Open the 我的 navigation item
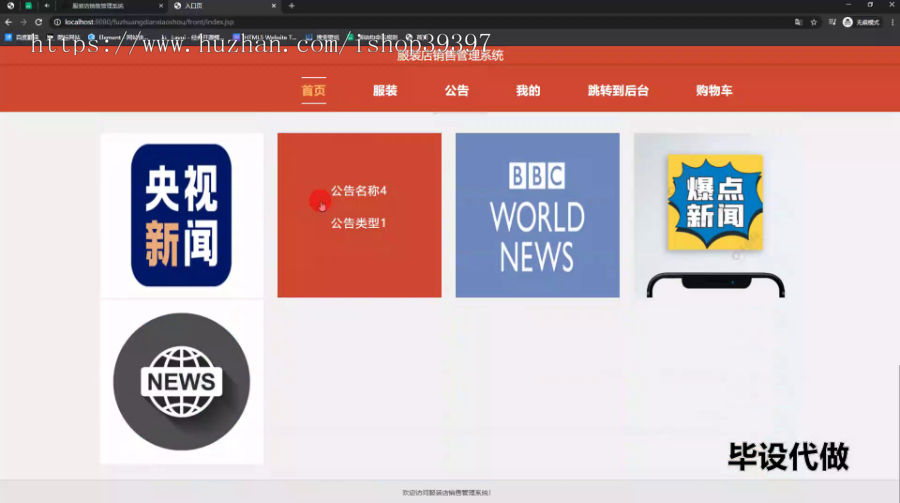The height and width of the screenshot is (503, 900). pyautogui.click(x=528, y=91)
